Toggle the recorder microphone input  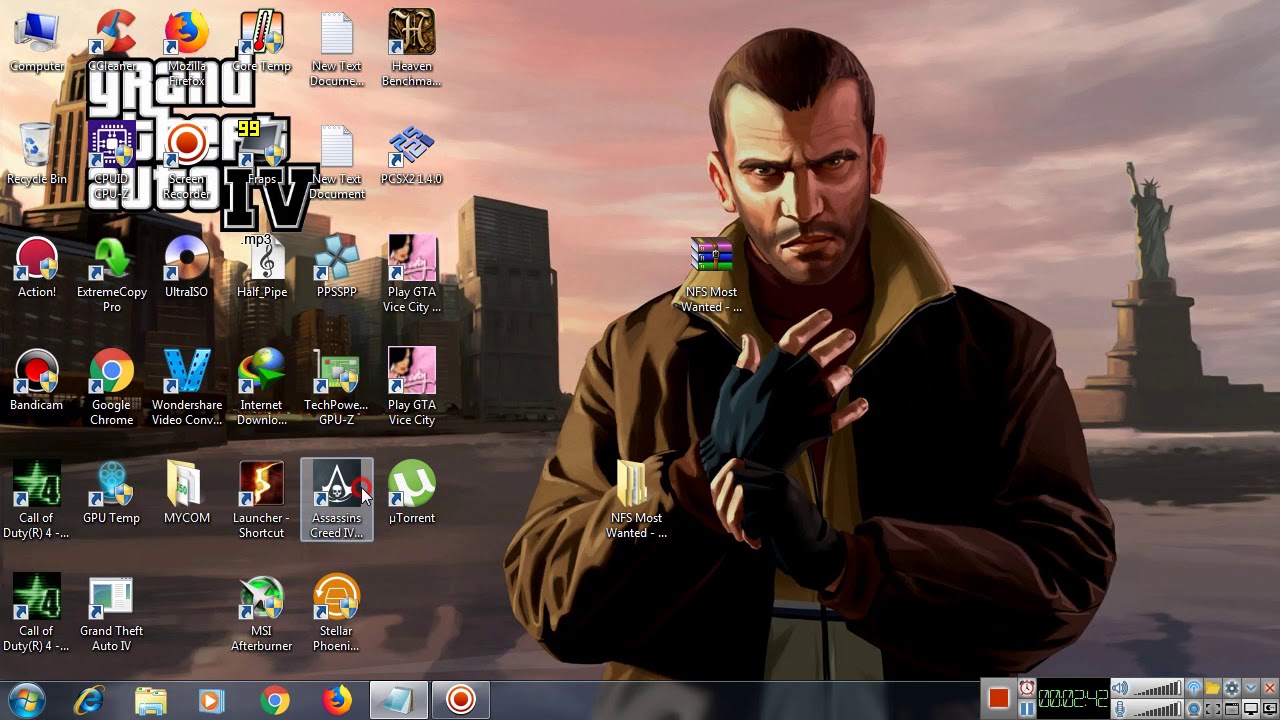(x=1120, y=709)
